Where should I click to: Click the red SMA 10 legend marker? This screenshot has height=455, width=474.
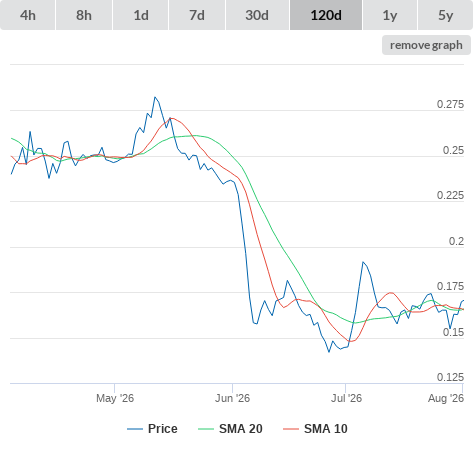pos(291,429)
